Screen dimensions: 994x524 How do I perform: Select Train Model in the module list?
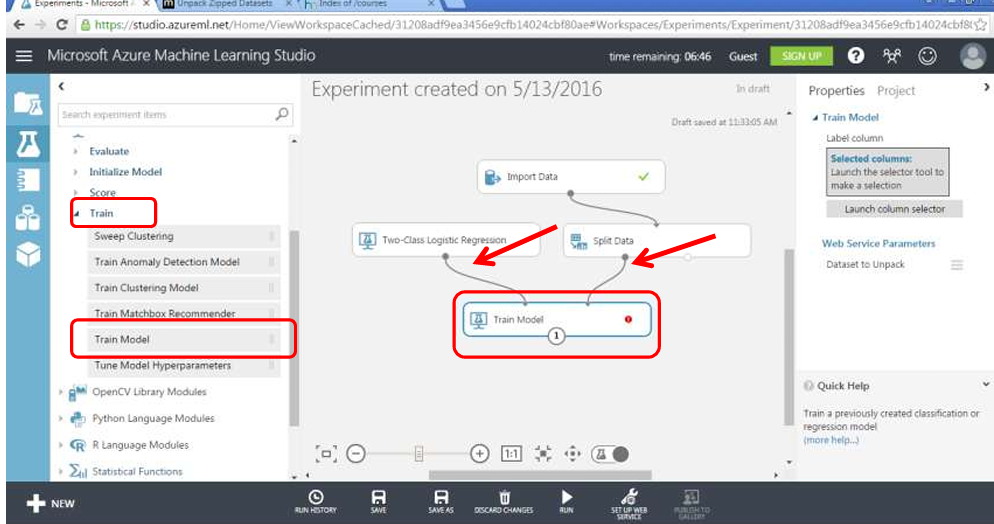(x=123, y=339)
